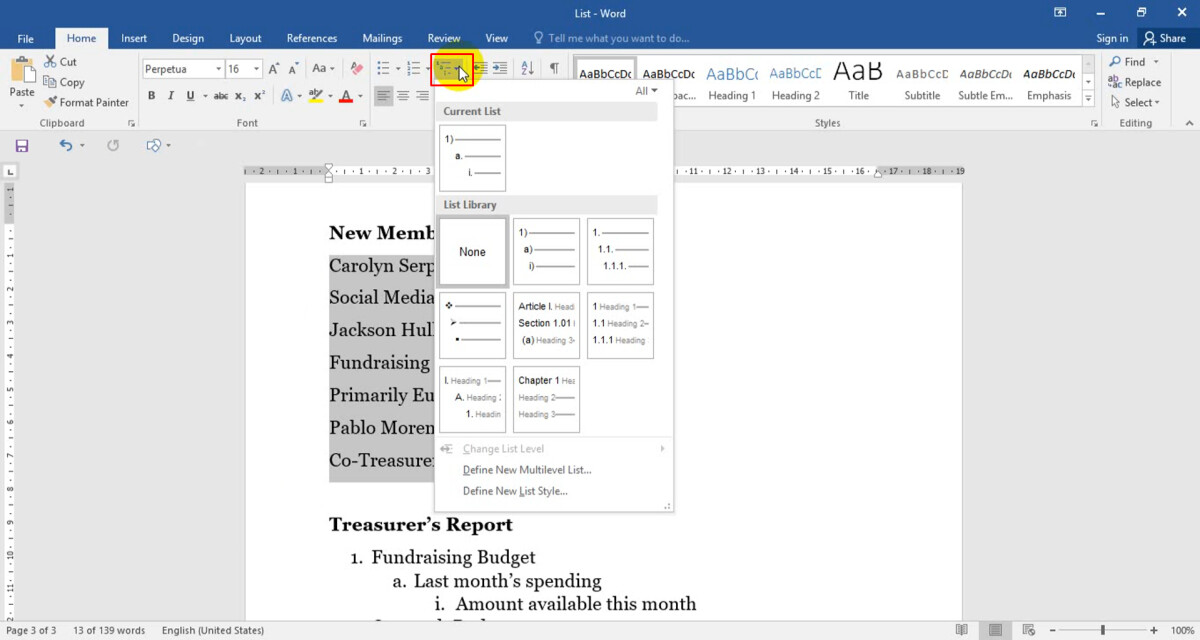Select the Article I Section 1.01 list format

pyautogui.click(x=546, y=325)
